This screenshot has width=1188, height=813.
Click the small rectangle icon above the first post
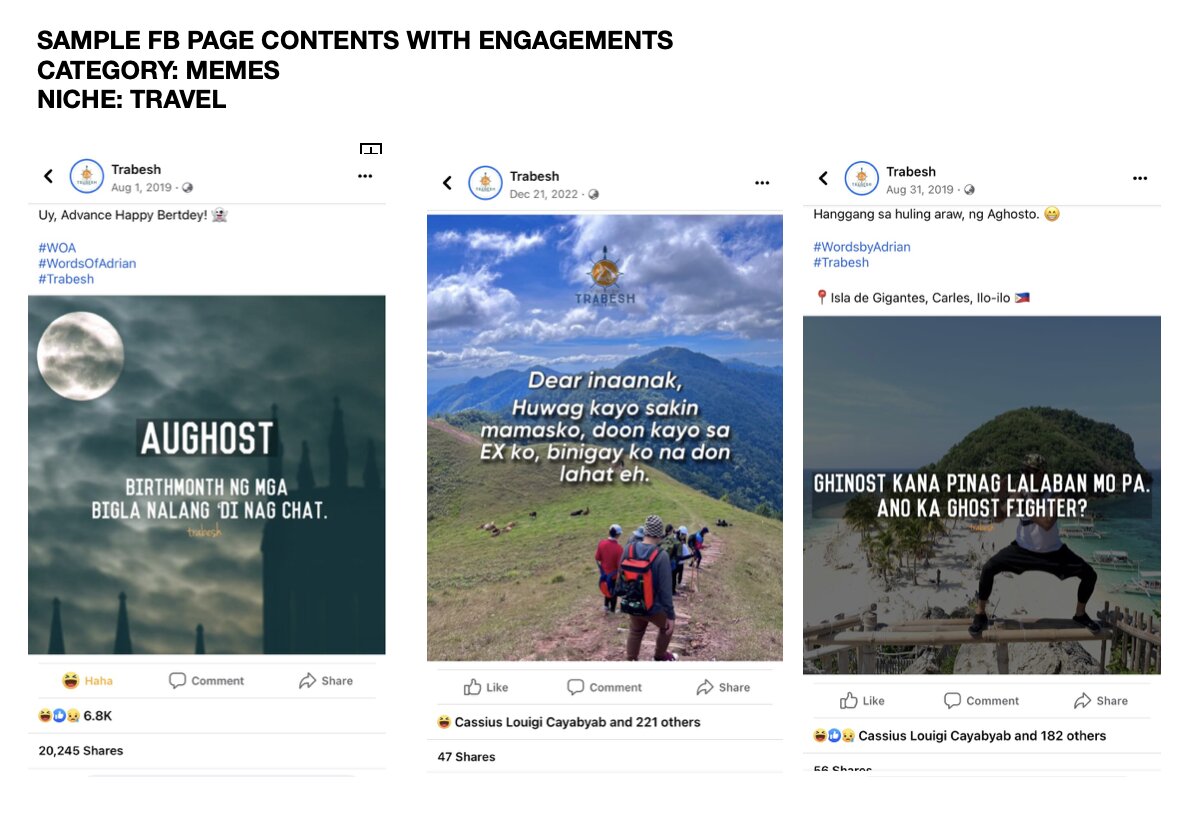[370, 148]
